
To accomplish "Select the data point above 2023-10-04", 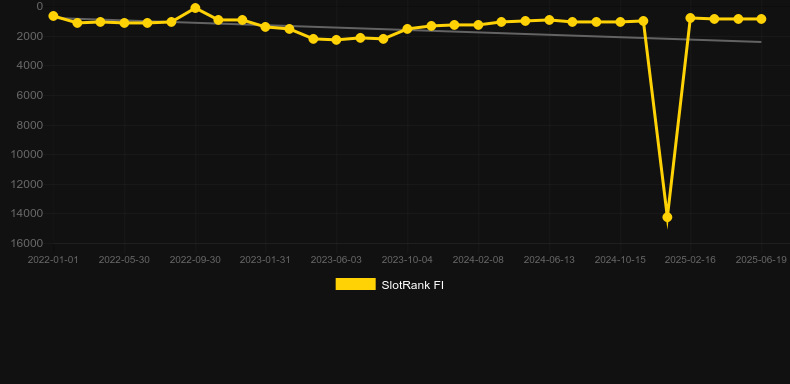I will tap(407, 29).
